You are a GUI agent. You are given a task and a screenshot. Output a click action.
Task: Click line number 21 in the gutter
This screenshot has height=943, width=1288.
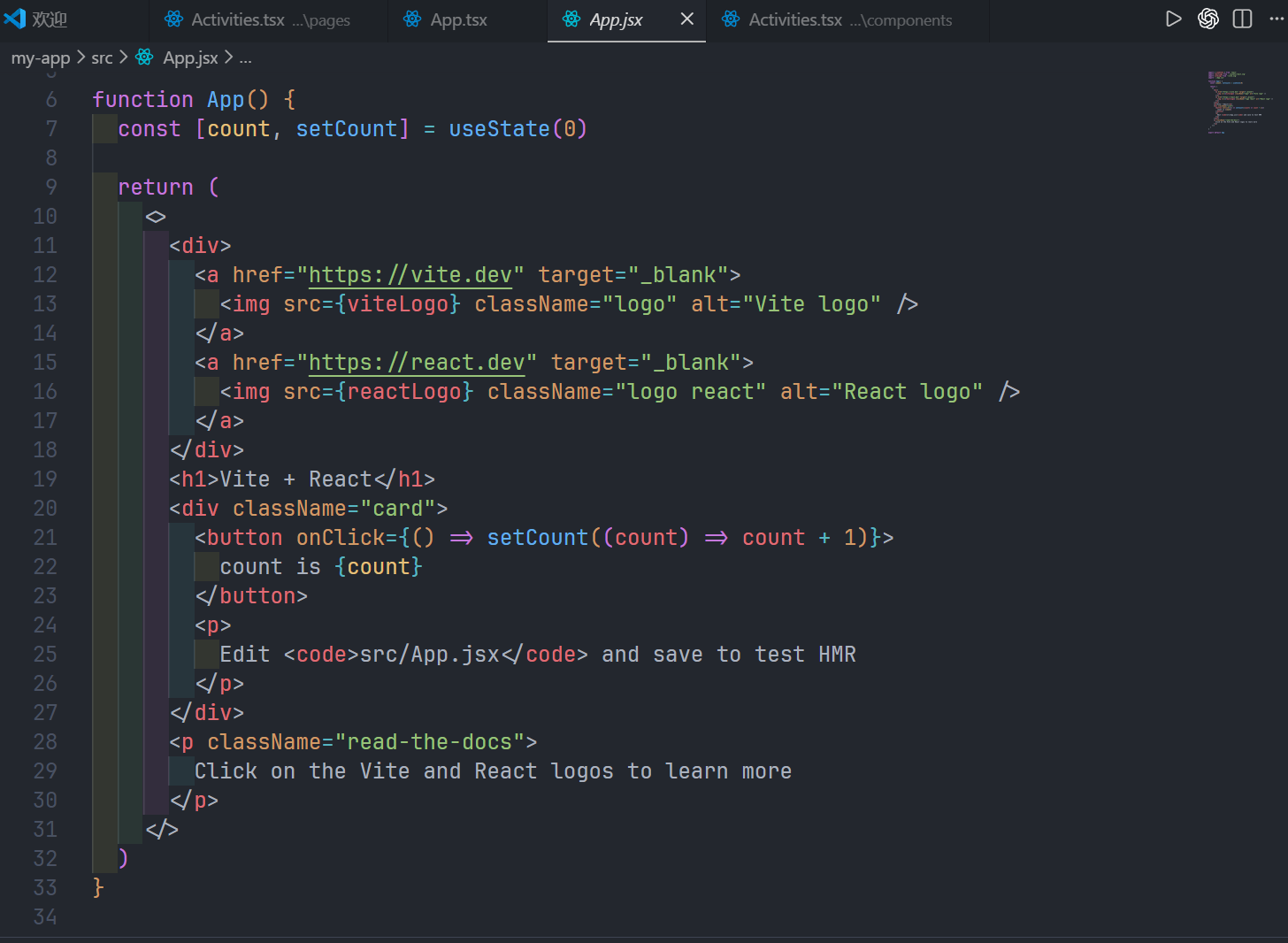(45, 538)
